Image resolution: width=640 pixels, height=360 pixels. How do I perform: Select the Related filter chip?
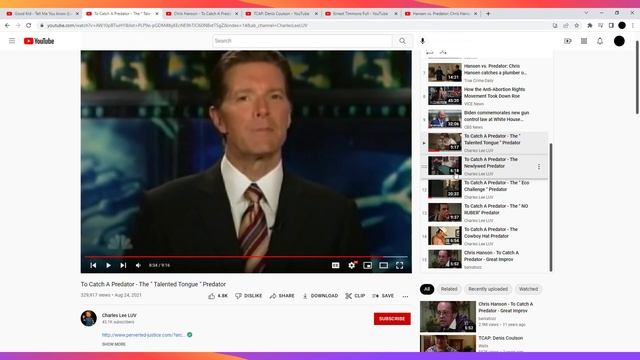coord(449,289)
